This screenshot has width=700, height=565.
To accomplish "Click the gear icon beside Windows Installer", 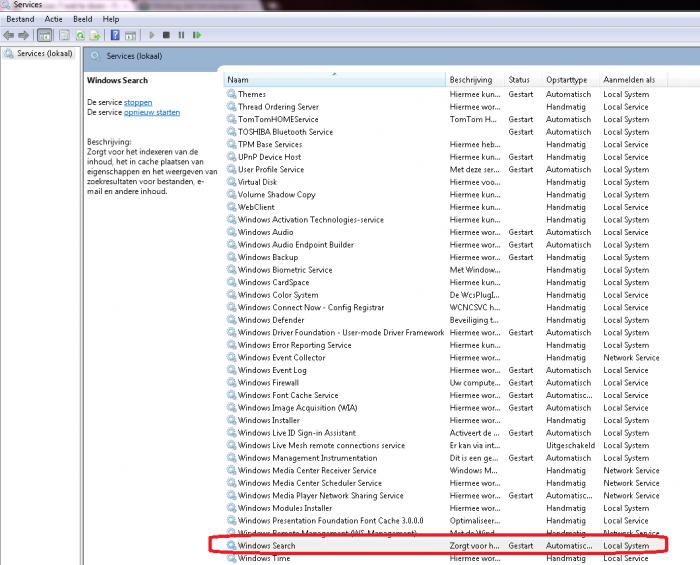I will (231, 420).
